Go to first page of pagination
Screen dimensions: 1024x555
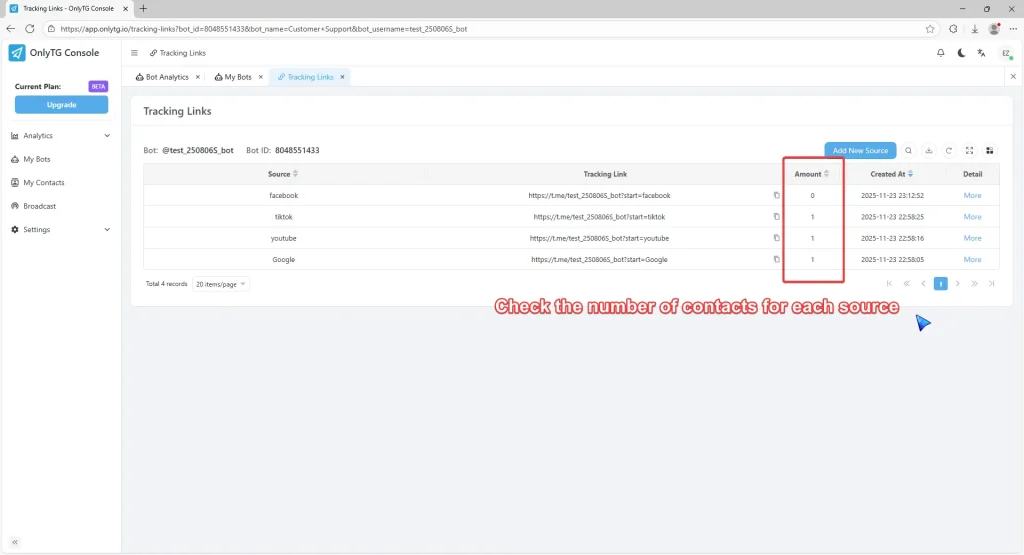pyautogui.click(x=889, y=283)
